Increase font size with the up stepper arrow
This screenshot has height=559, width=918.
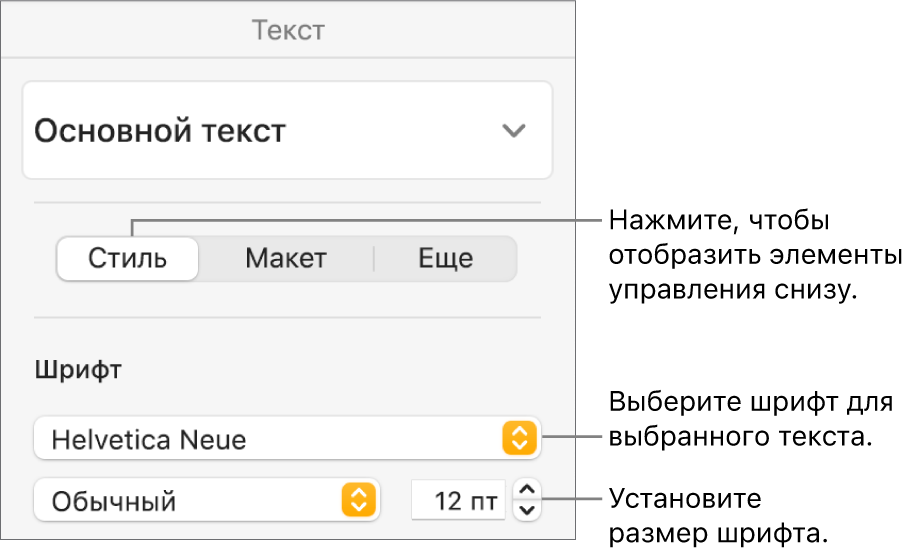pos(527,490)
